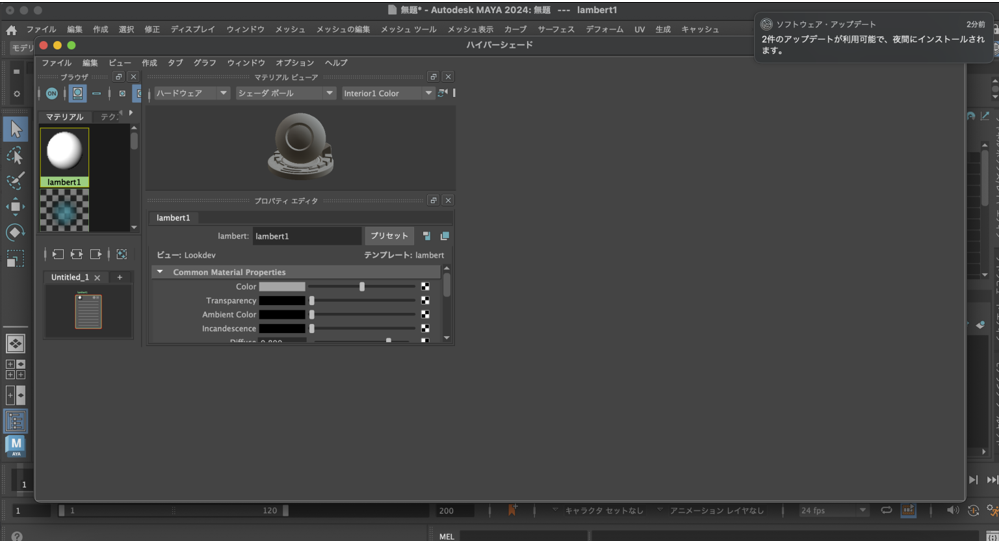Click the Material Viewer pause/update icon
The width and height of the screenshot is (999, 541).
443,93
